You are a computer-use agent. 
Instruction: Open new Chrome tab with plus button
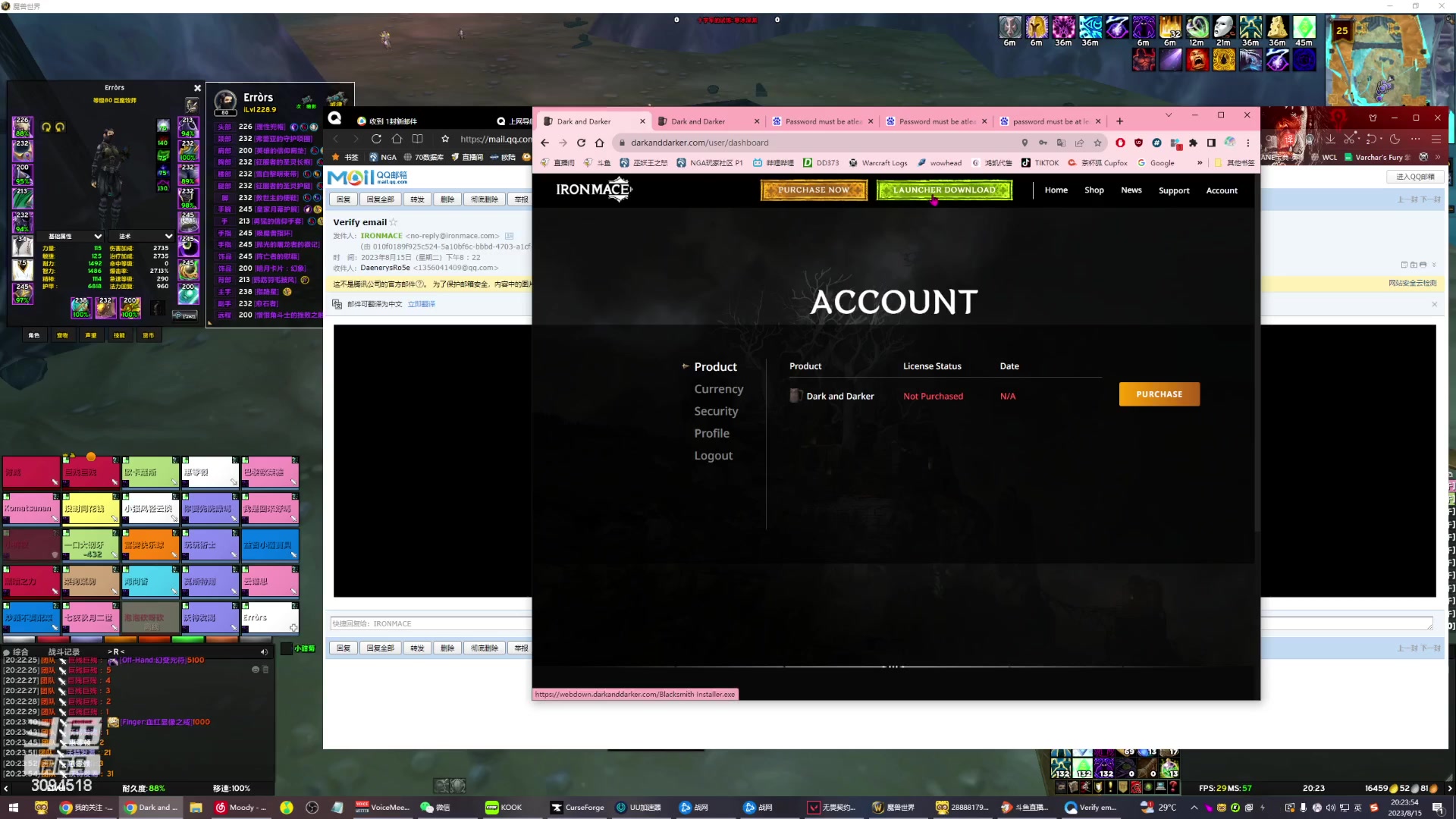tap(1119, 121)
